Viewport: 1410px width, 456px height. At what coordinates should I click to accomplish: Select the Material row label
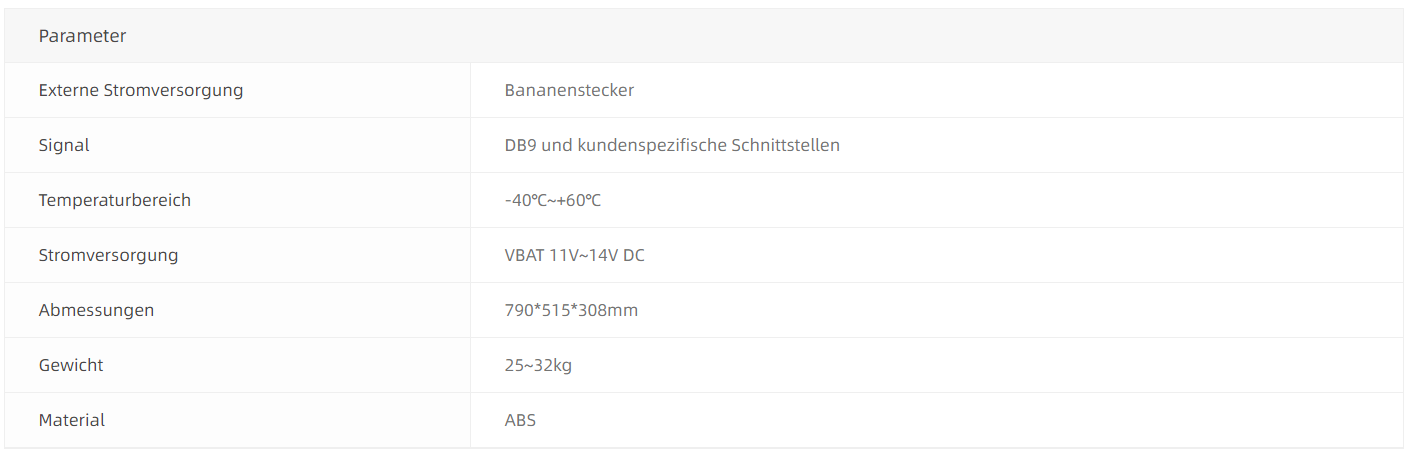72,420
